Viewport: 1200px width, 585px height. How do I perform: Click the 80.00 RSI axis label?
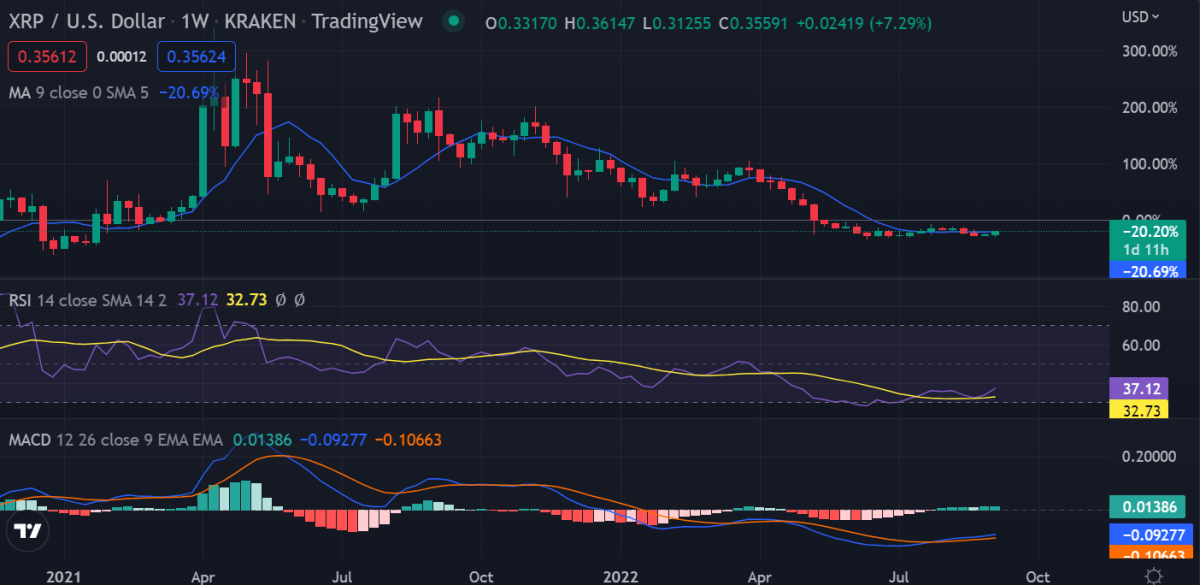[x=1143, y=306]
